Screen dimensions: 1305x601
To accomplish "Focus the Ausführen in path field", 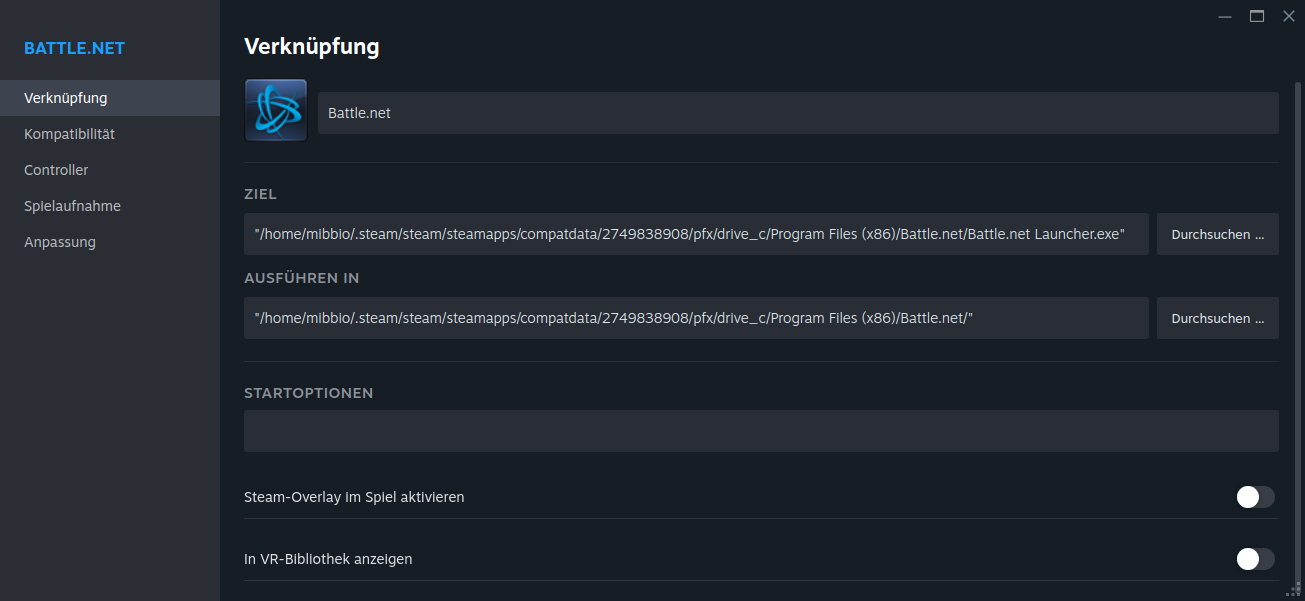I will 696,318.
